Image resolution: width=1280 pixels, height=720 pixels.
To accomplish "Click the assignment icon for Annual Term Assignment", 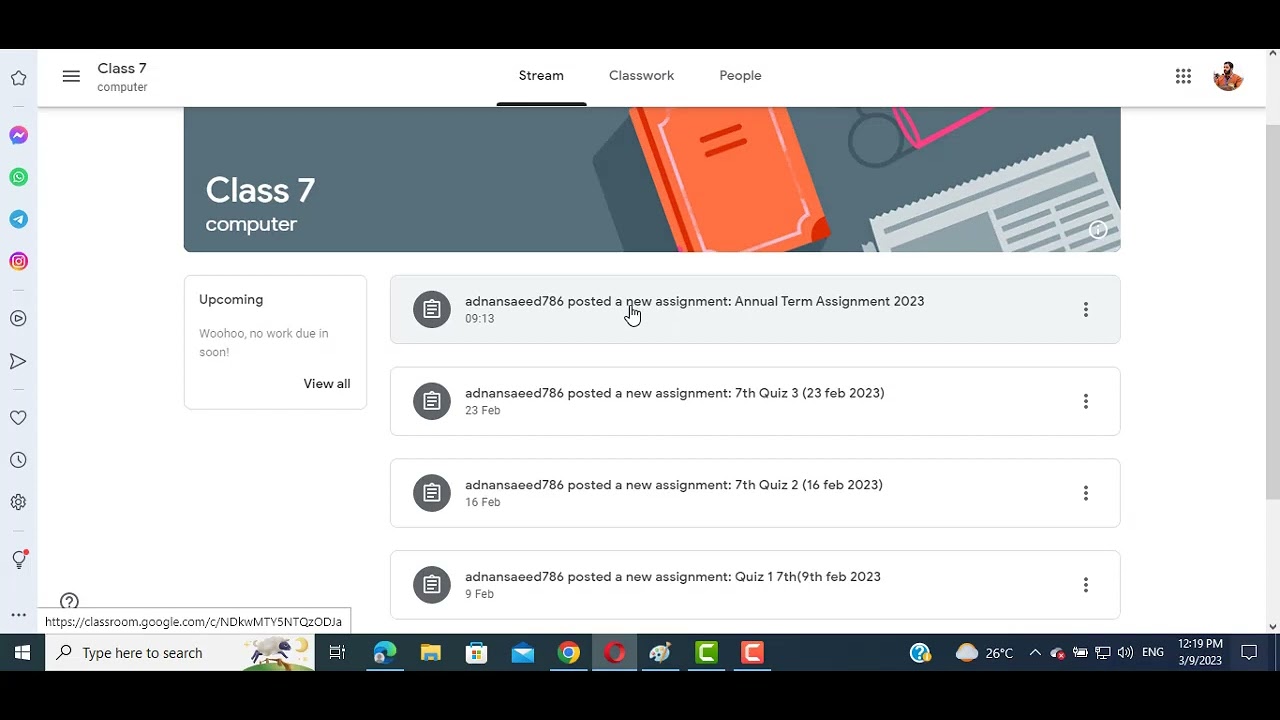I will point(432,309).
